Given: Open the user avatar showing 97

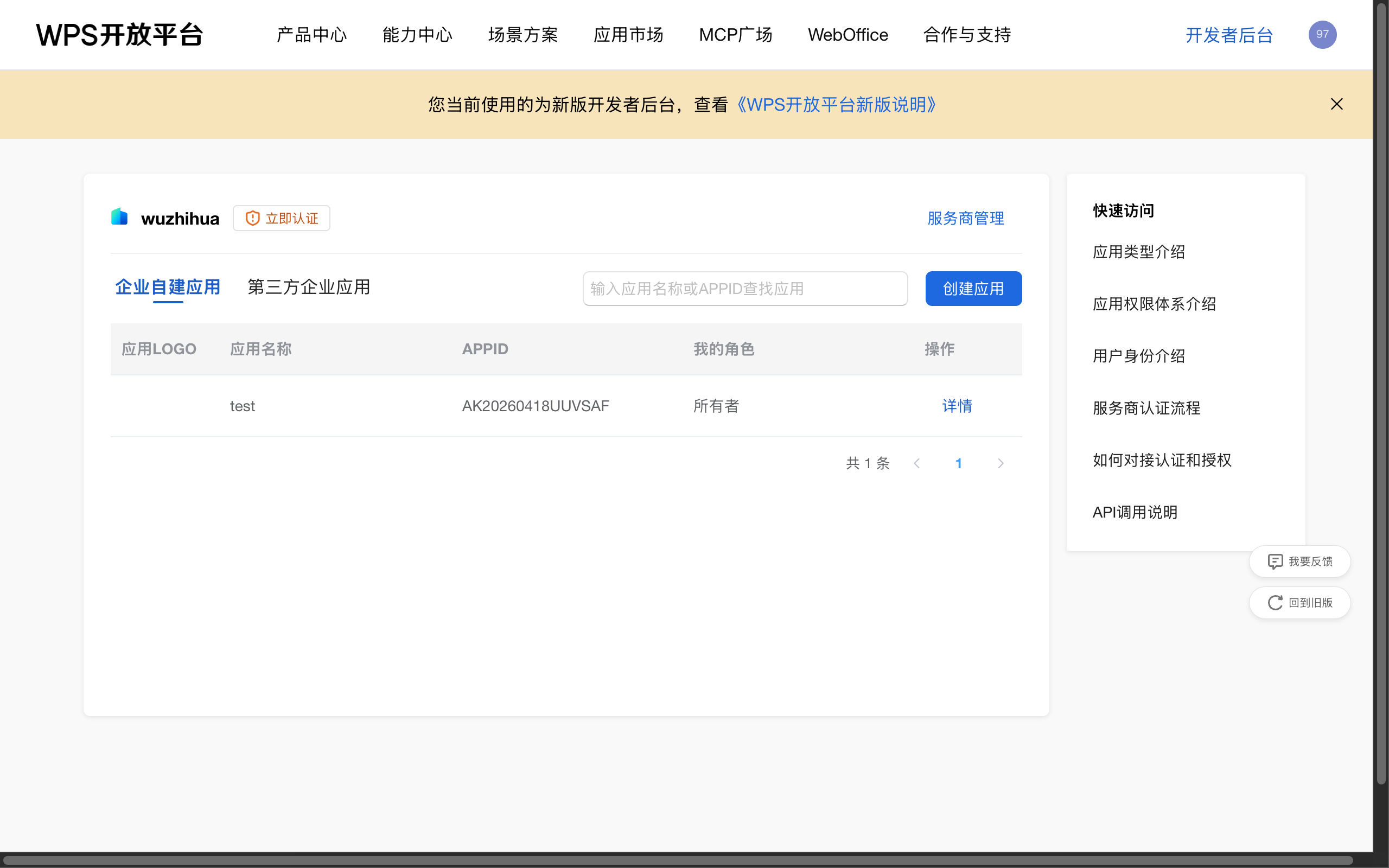Looking at the screenshot, I should click(x=1322, y=34).
